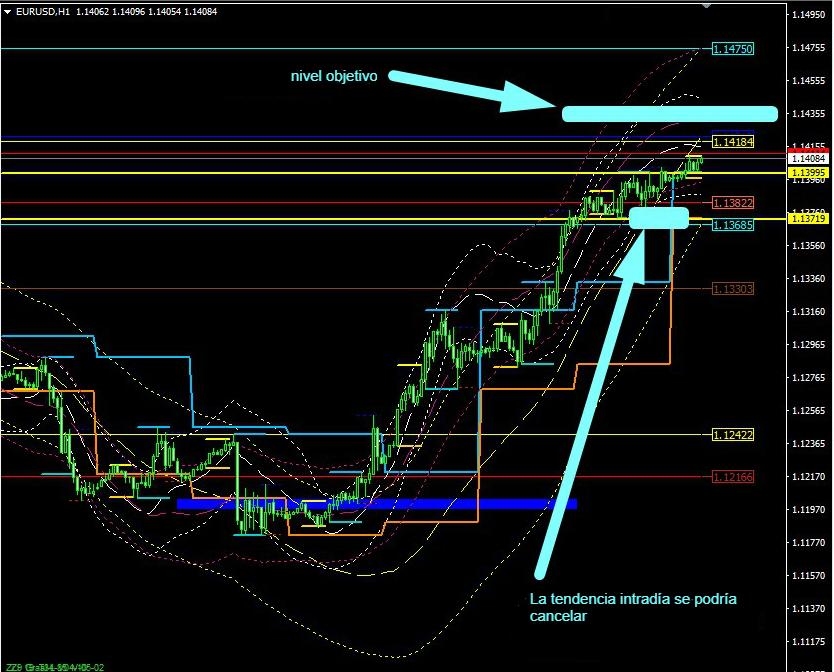Select 1.11175 on the price scale

(x=808, y=642)
